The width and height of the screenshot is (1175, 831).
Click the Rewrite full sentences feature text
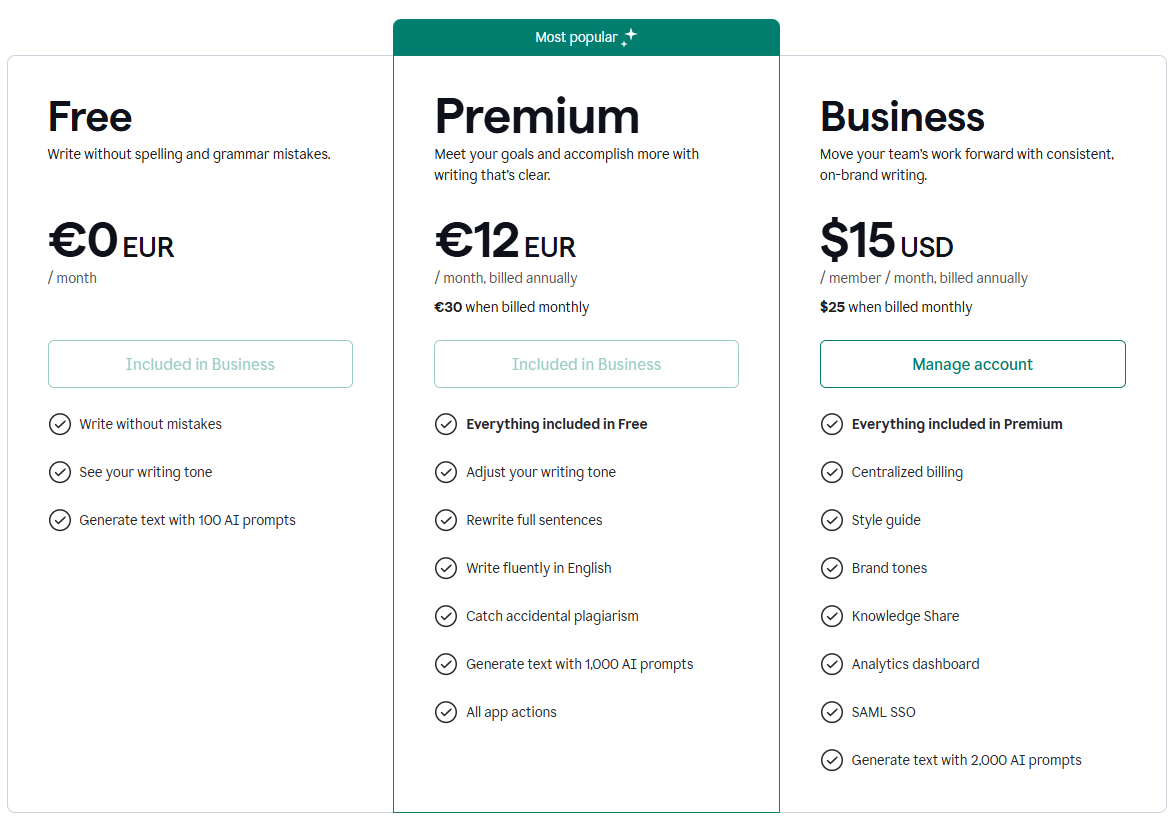pyautogui.click(x=534, y=520)
